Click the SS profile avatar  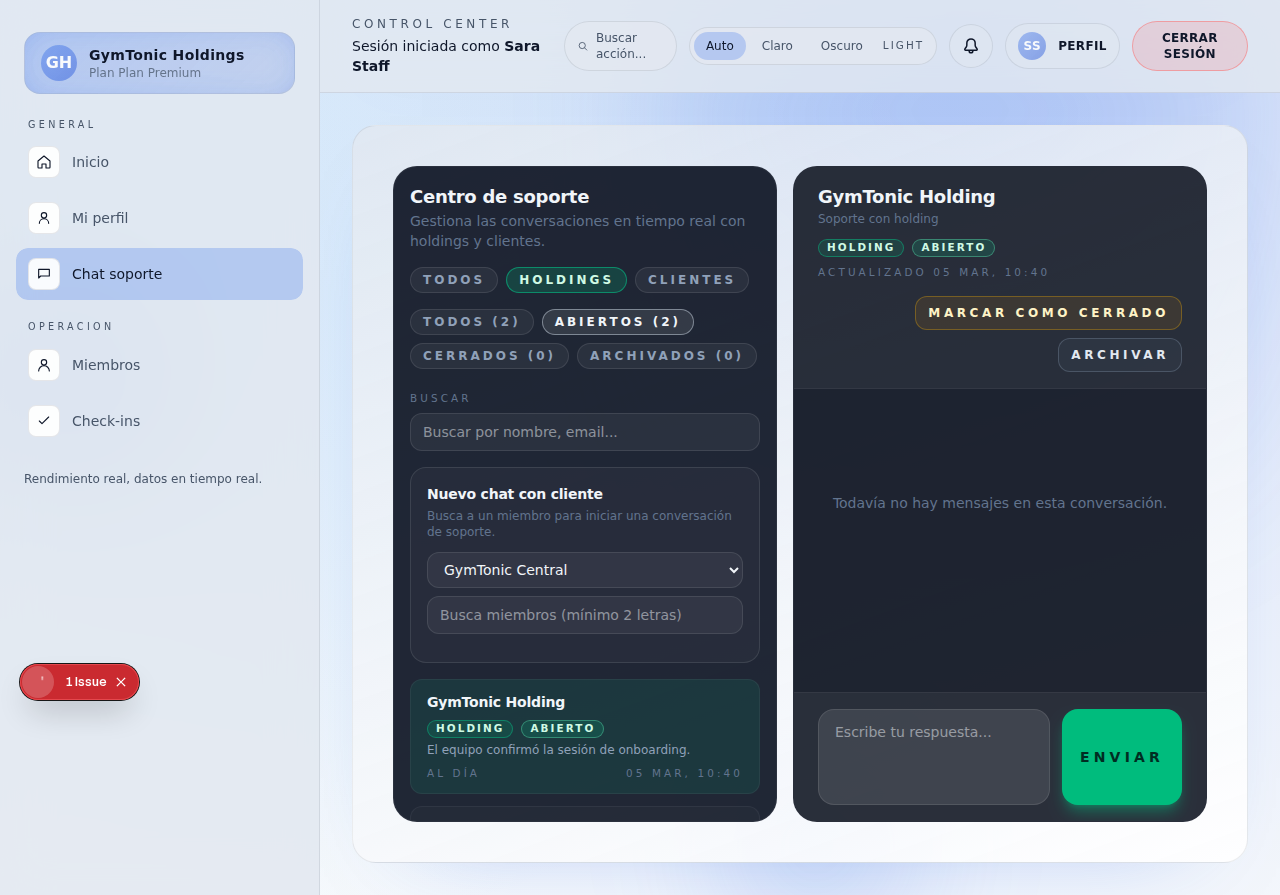1032,46
